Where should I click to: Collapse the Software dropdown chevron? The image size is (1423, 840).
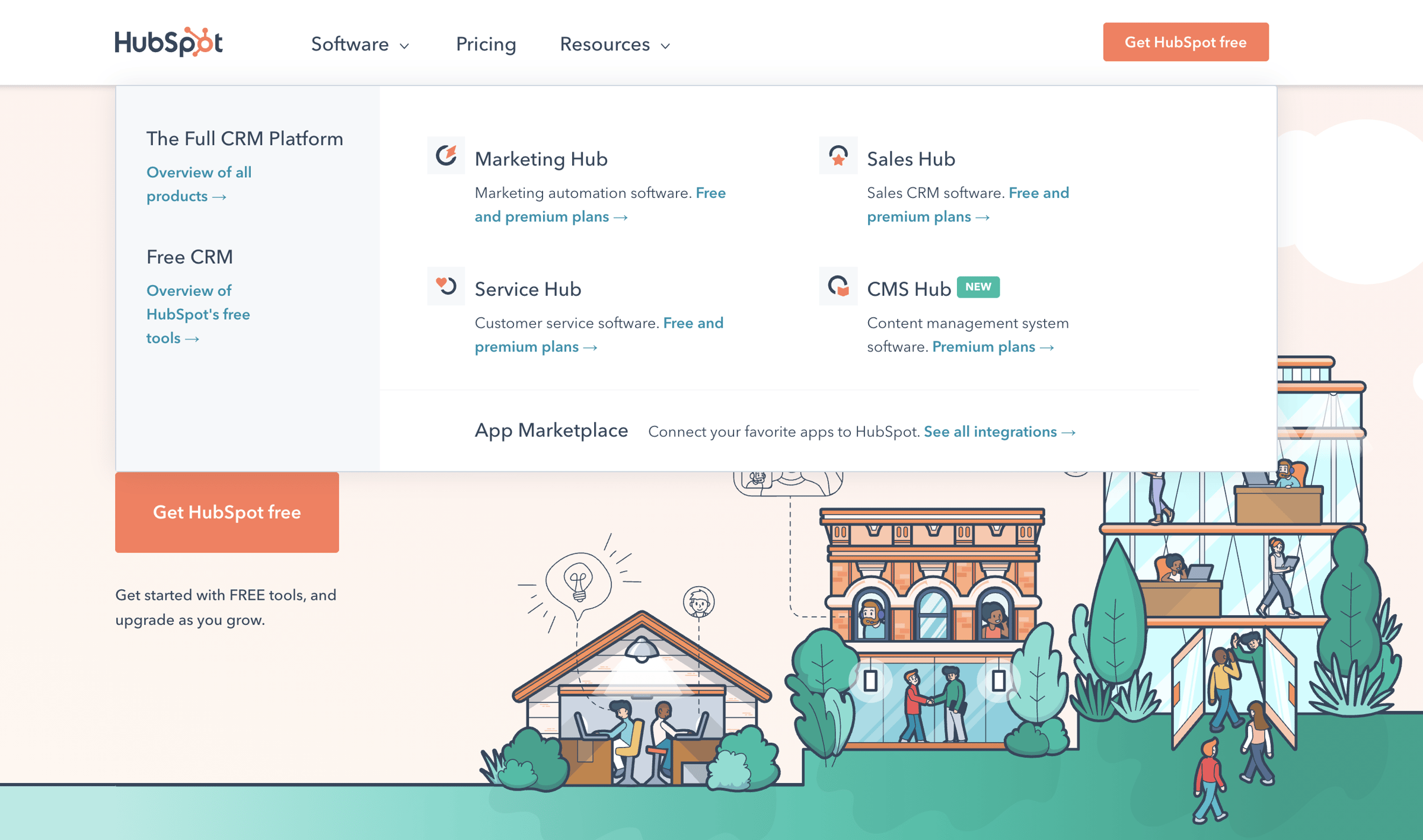point(405,46)
